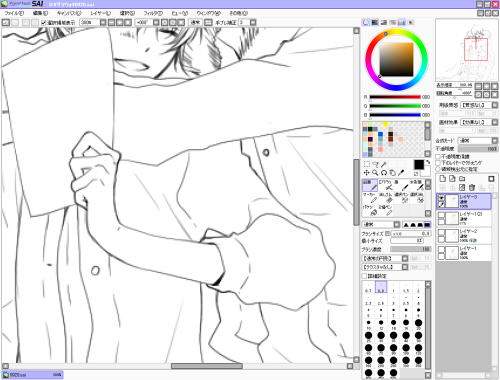Click the navigator zoom-in plus button
The image size is (500, 380).
[487, 86]
